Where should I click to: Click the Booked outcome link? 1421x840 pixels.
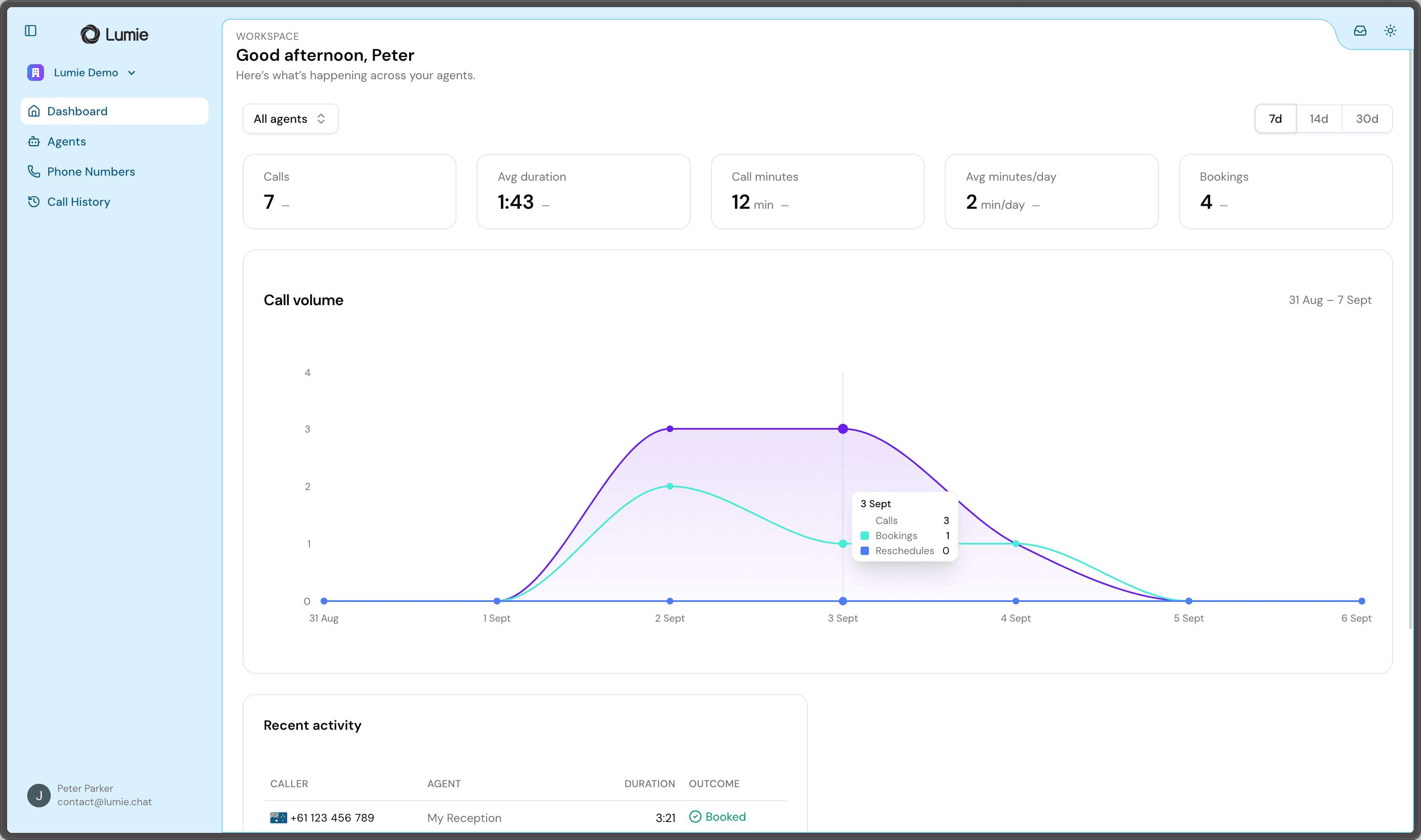[725, 816]
